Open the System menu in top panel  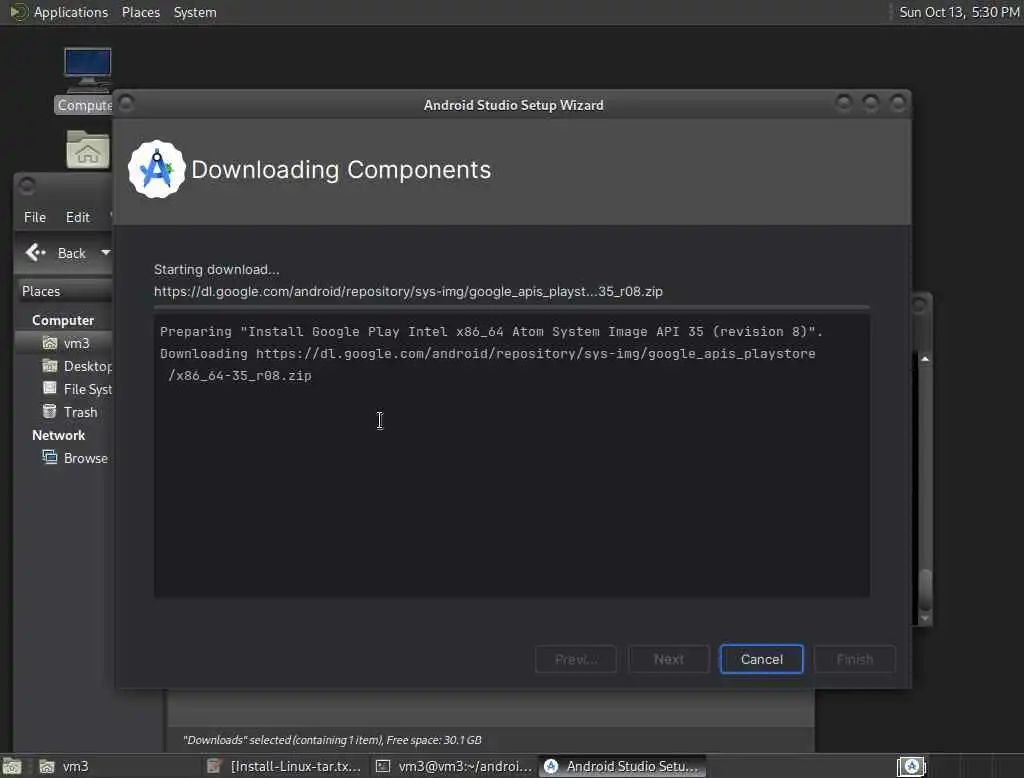tap(195, 12)
